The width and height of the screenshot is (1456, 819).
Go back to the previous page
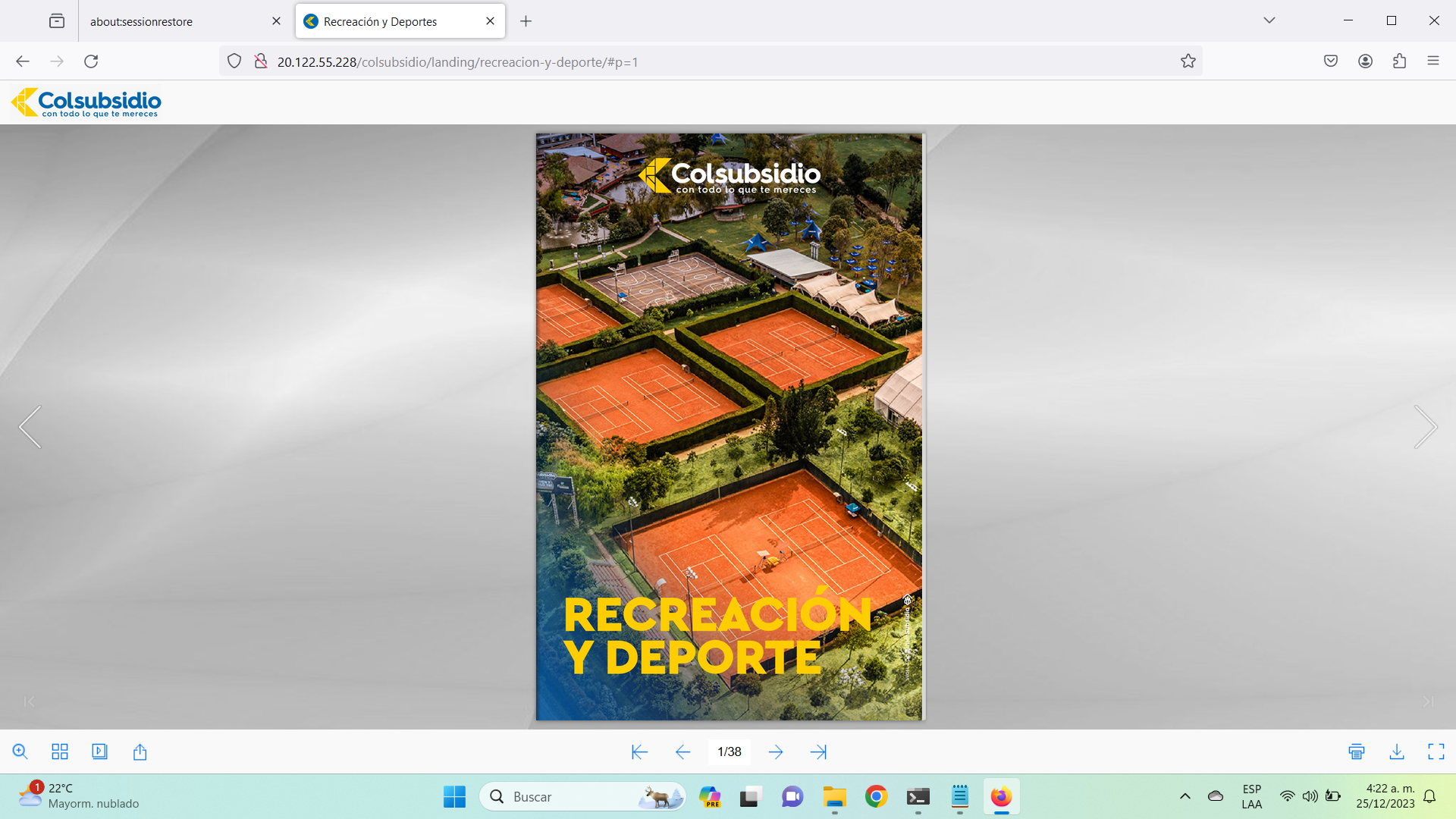click(23, 61)
